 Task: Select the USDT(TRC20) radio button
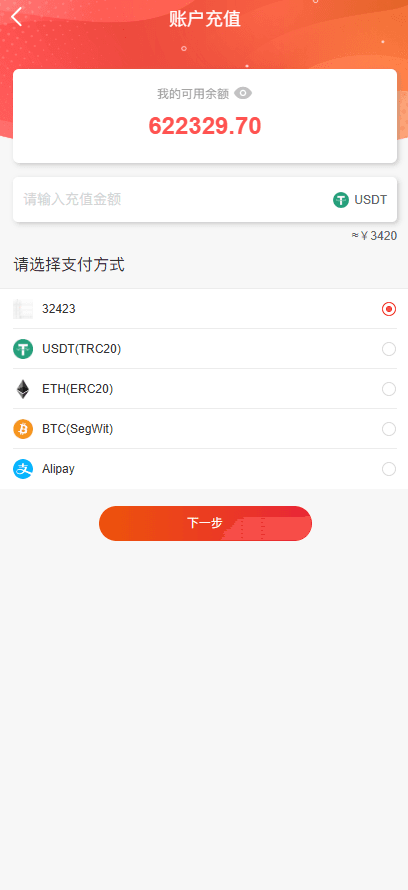click(389, 349)
